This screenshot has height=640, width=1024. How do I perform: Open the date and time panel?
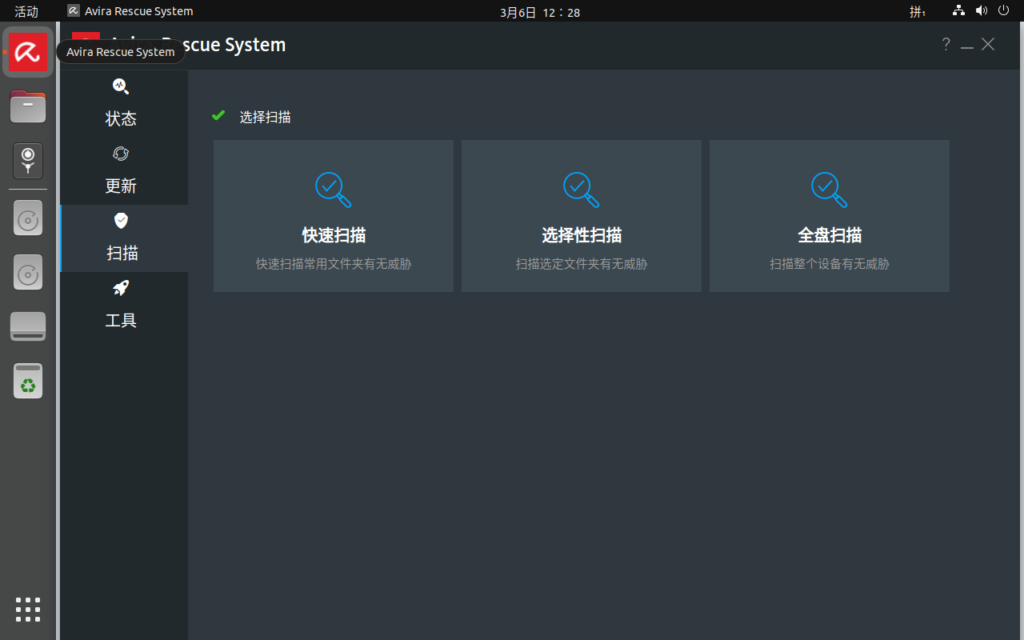pyautogui.click(x=540, y=12)
